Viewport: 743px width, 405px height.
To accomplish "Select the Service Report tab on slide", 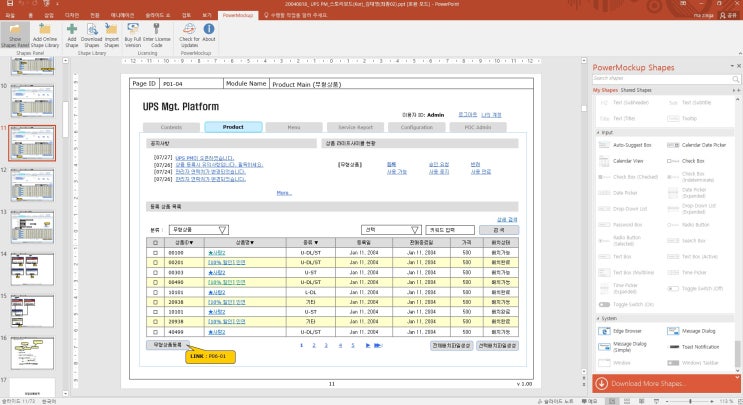I will coord(355,127).
